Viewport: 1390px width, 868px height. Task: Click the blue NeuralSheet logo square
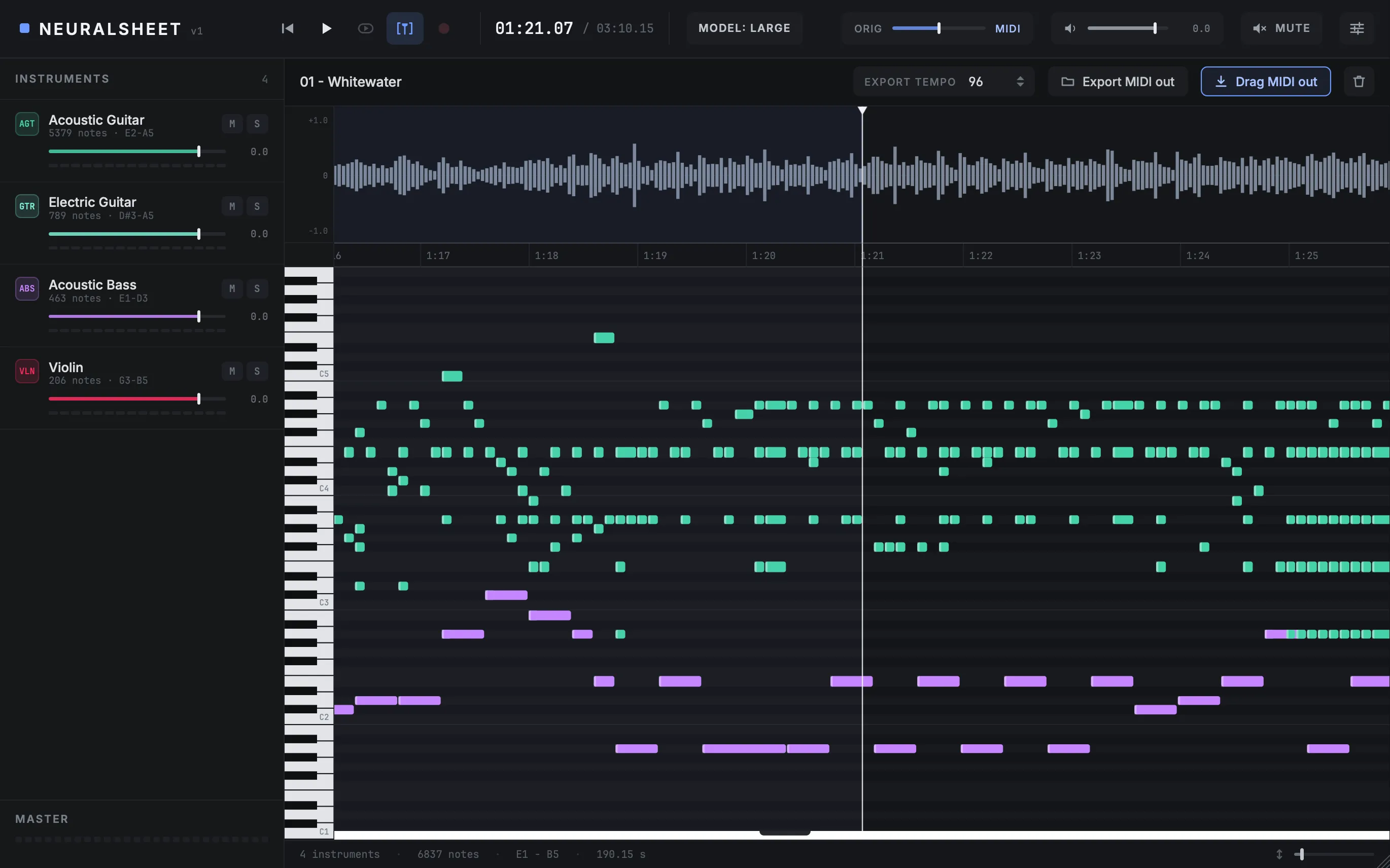(25, 28)
